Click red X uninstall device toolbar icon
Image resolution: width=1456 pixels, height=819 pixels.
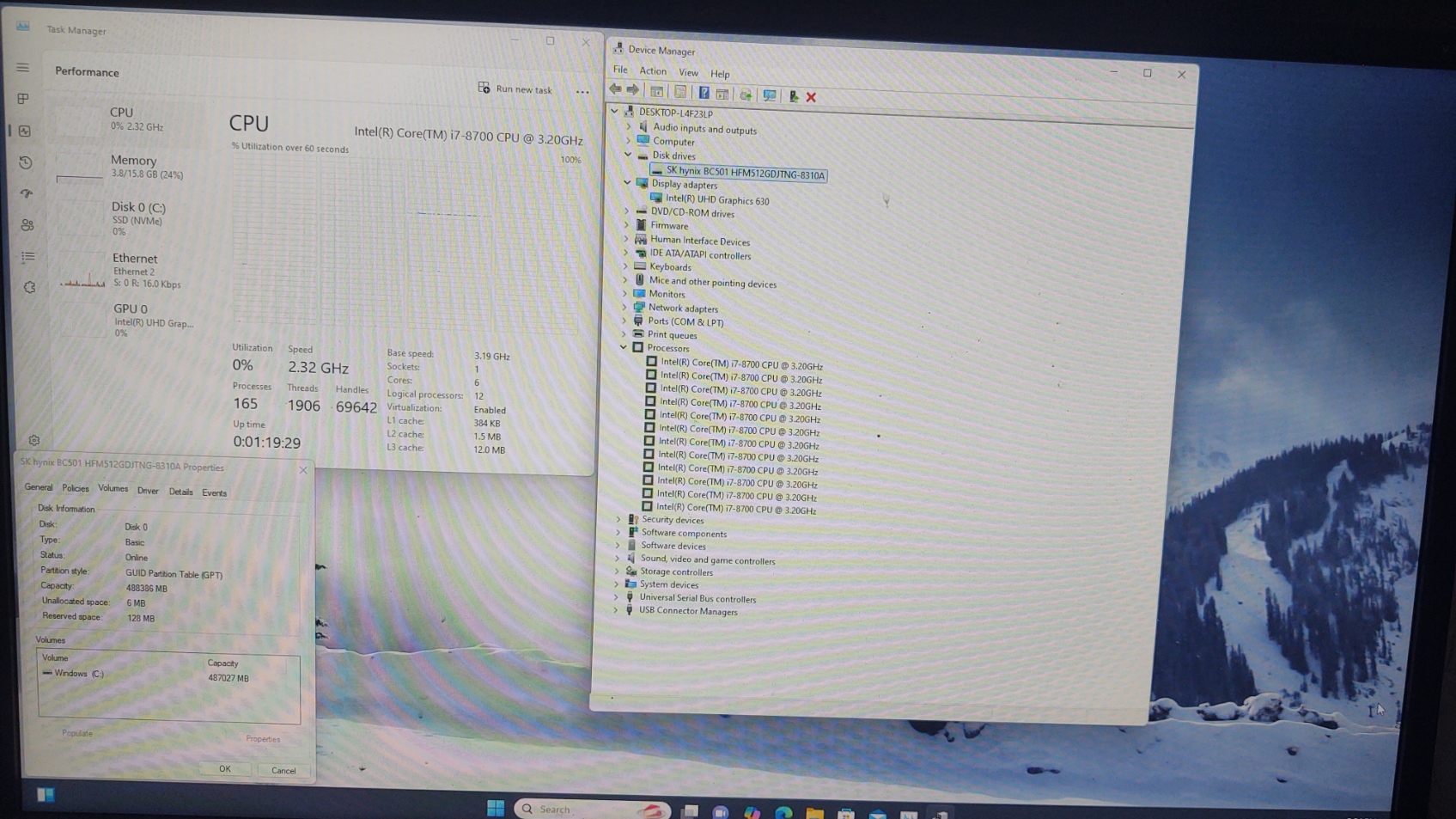click(x=811, y=97)
